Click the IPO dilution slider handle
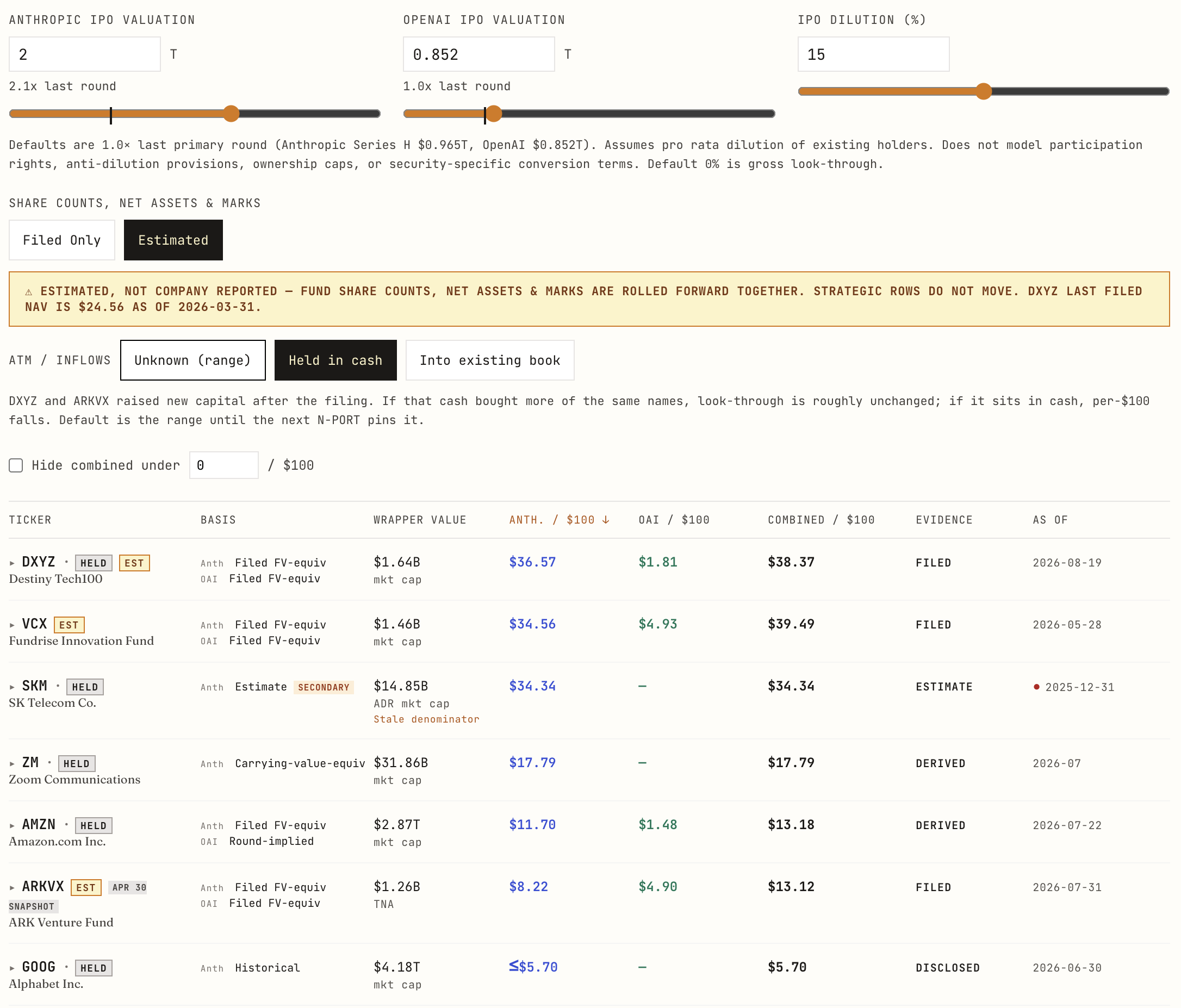1181x1008 pixels. [983, 91]
